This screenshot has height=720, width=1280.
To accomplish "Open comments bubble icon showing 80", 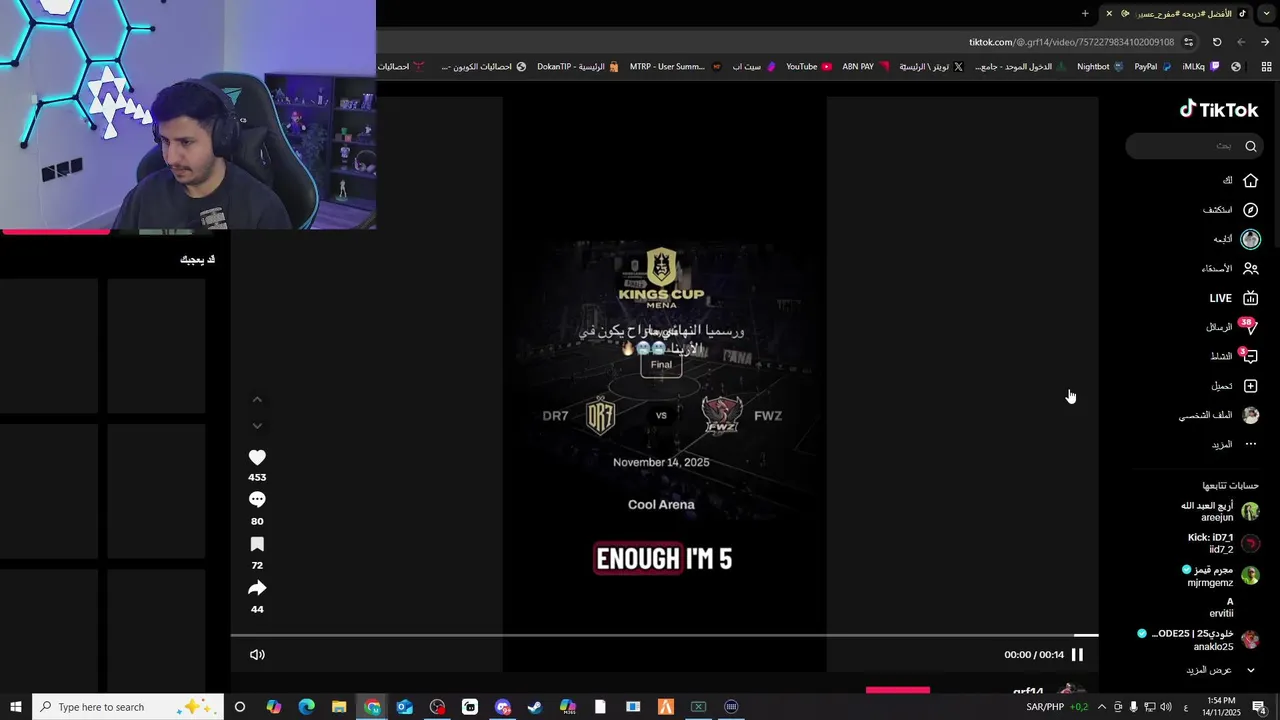I will click(257, 500).
